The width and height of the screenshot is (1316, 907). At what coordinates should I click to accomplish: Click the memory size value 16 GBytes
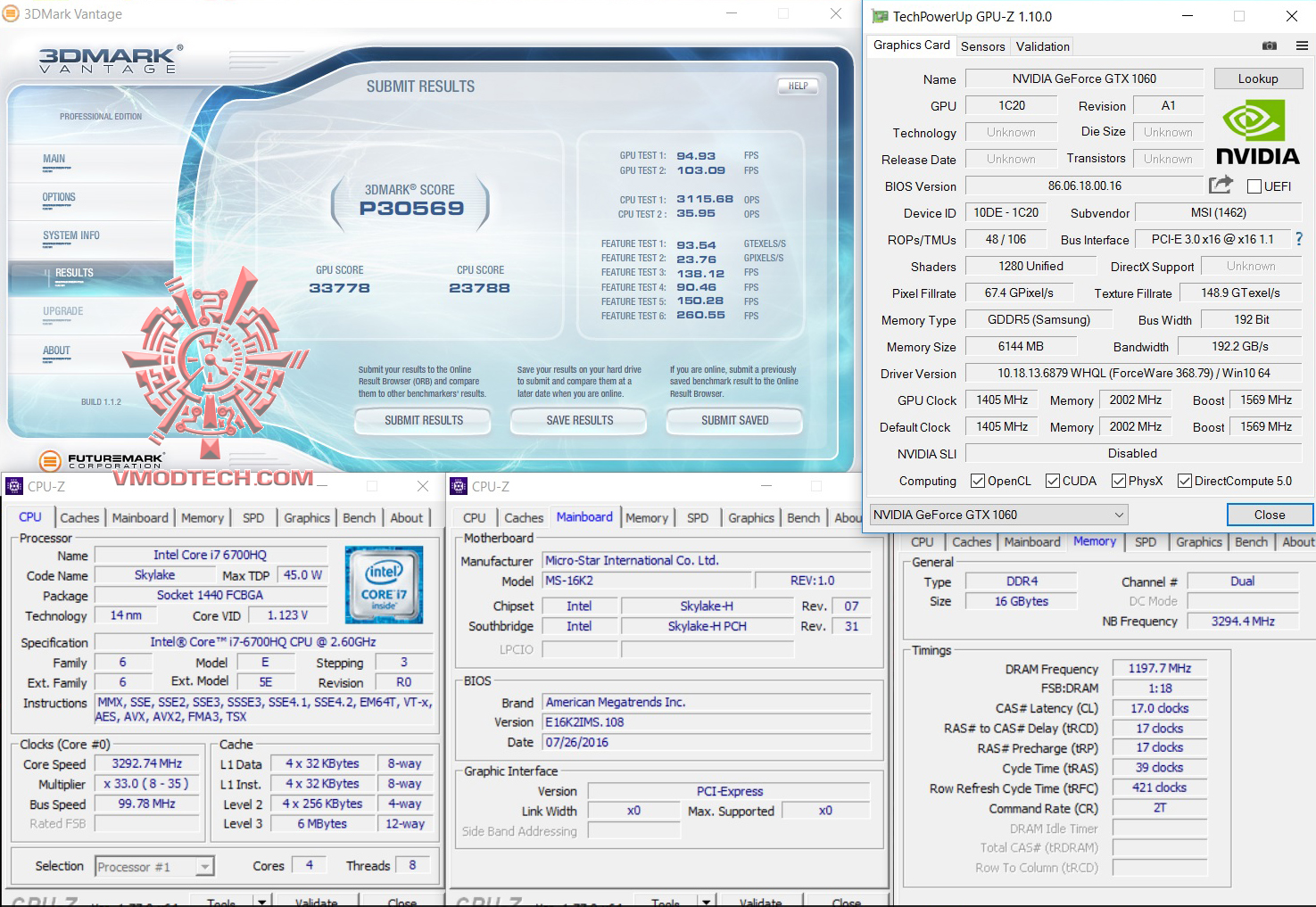1022,602
